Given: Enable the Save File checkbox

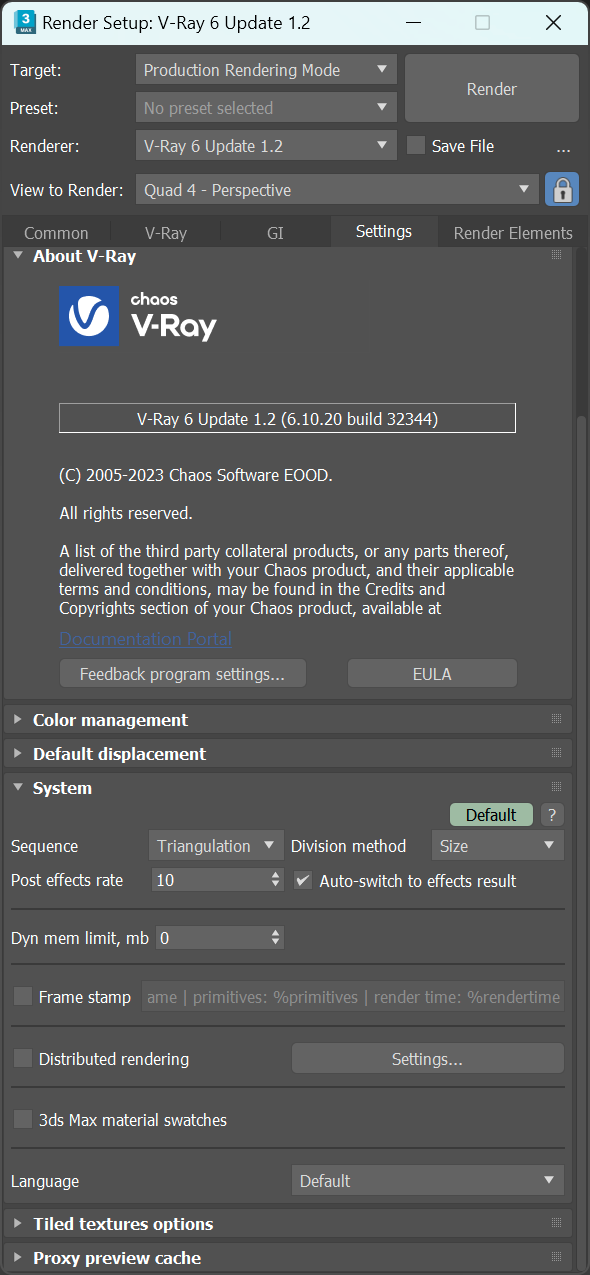Looking at the screenshot, I should [x=416, y=146].
